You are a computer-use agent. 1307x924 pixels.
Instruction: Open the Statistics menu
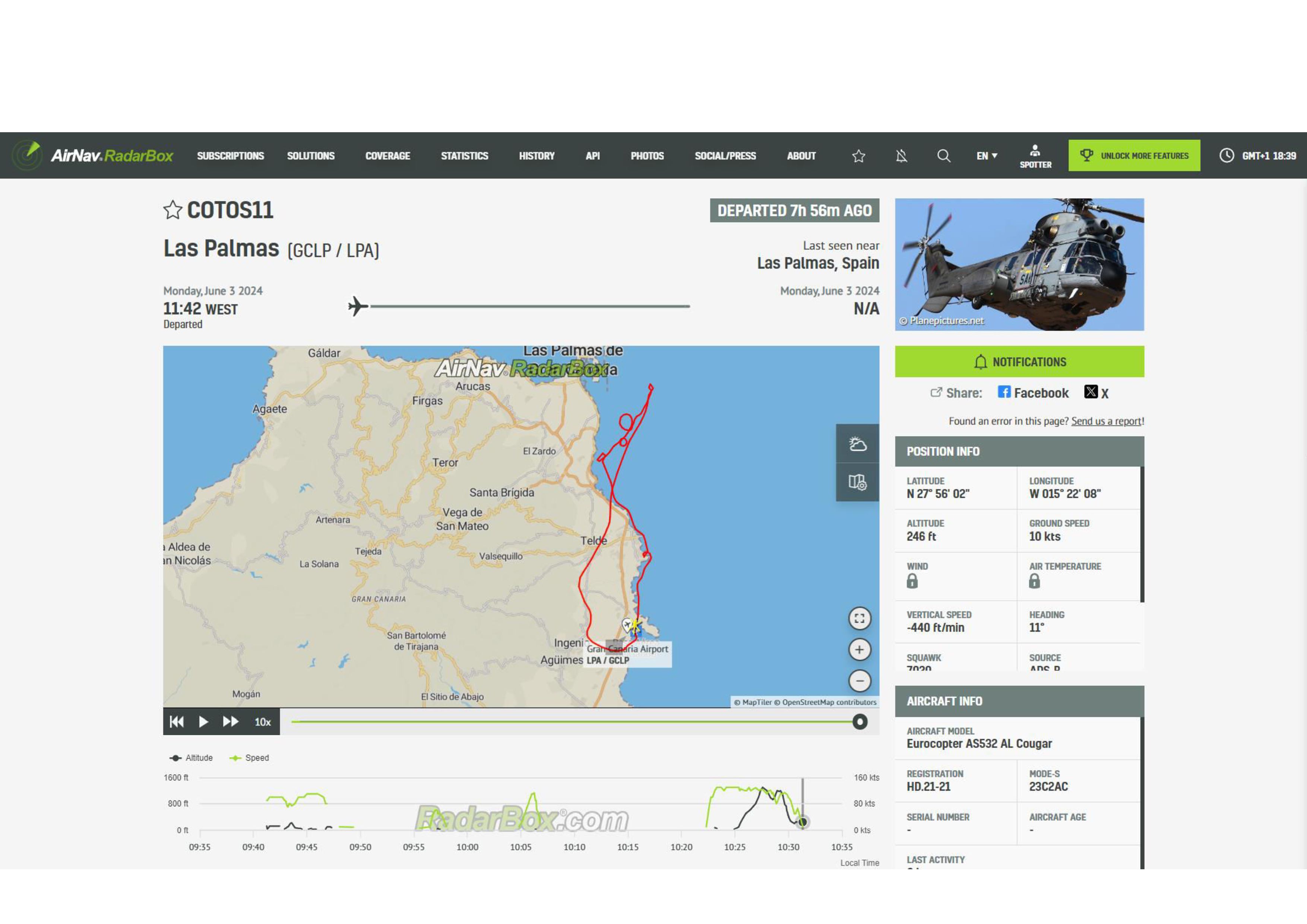[464, 156]
